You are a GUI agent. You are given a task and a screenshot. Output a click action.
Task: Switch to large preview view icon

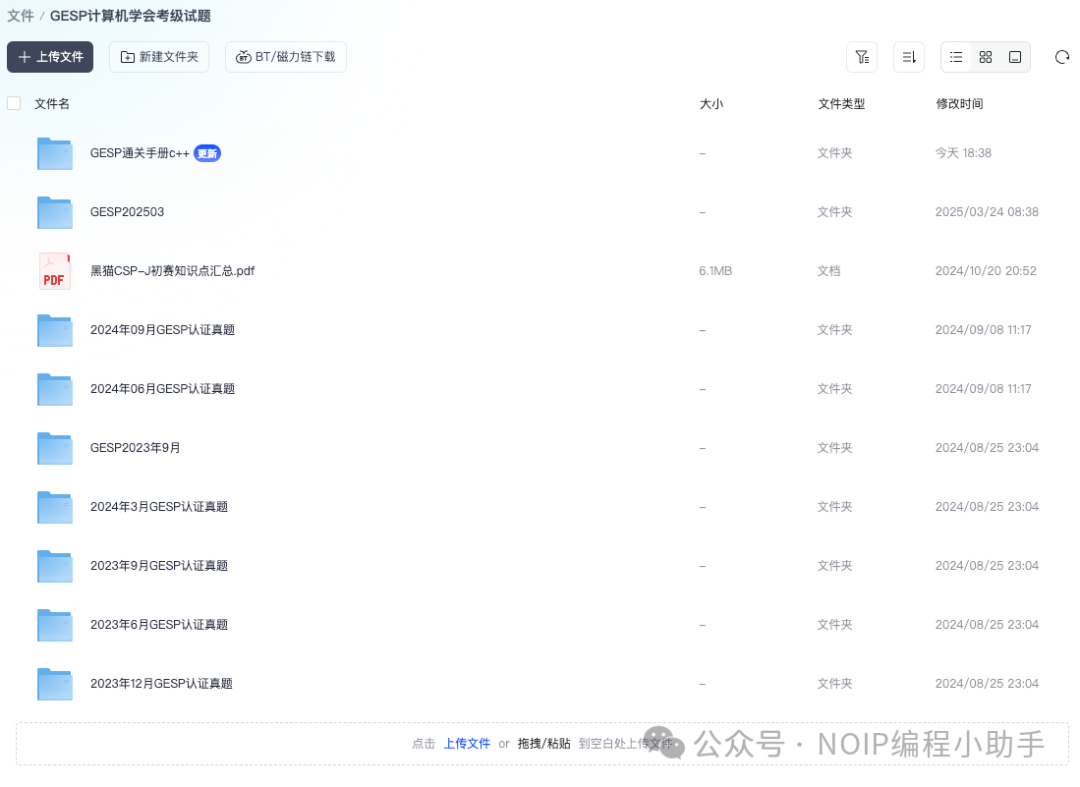click(1015, 57)
